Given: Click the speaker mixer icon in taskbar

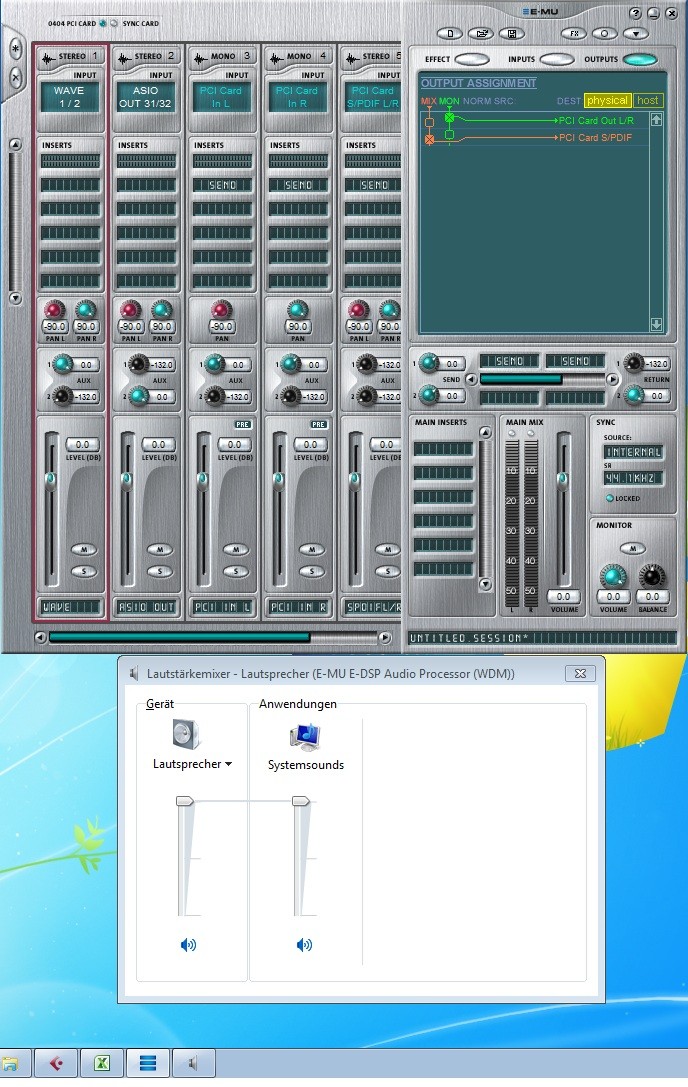Looking at the screenshot, I should click(x=194, y=1063).
